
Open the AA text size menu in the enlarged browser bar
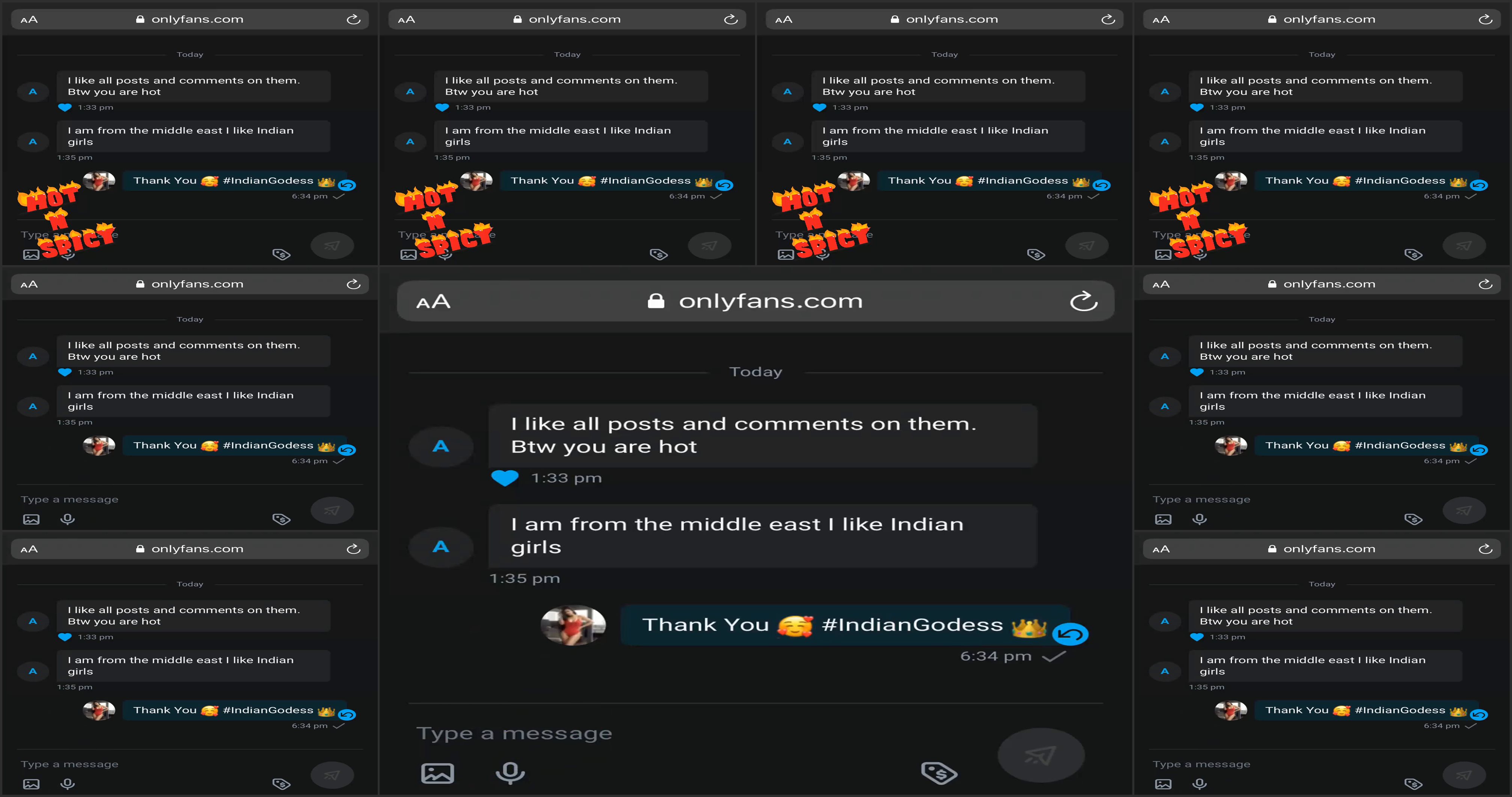pyautogui.click(x=433, y=302)
